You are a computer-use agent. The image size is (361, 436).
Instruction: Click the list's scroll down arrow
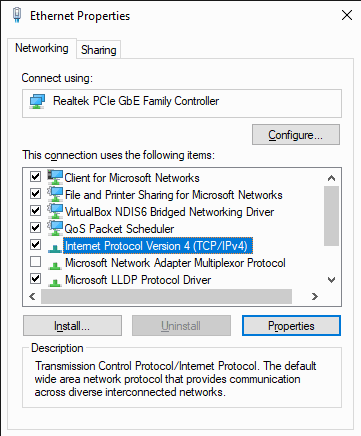click(331, 280)
